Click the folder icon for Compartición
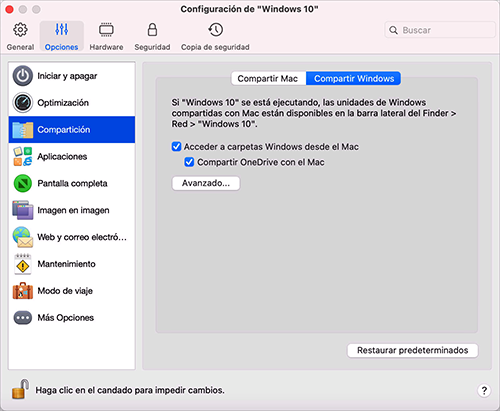 point(23,130)
